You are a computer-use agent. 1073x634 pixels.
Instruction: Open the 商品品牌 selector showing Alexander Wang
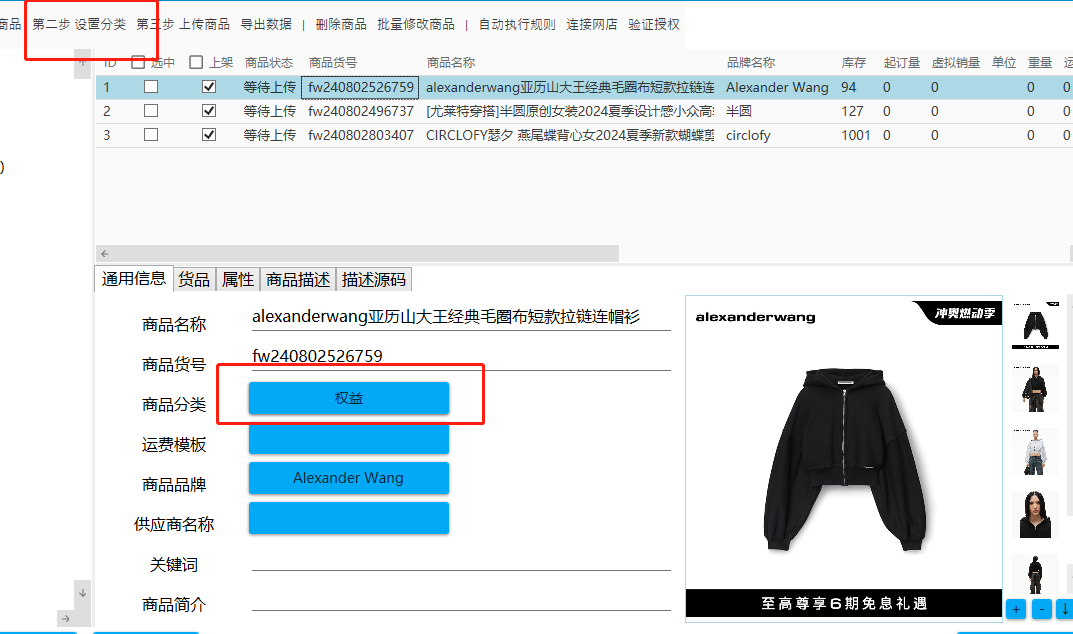tap(349, 478)
